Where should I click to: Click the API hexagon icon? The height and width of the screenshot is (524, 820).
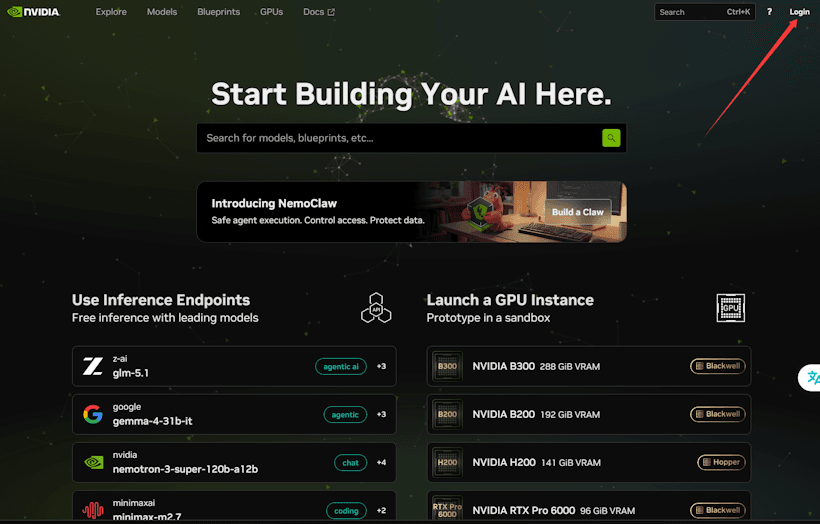pyautogui.click(x=376, y=308)
